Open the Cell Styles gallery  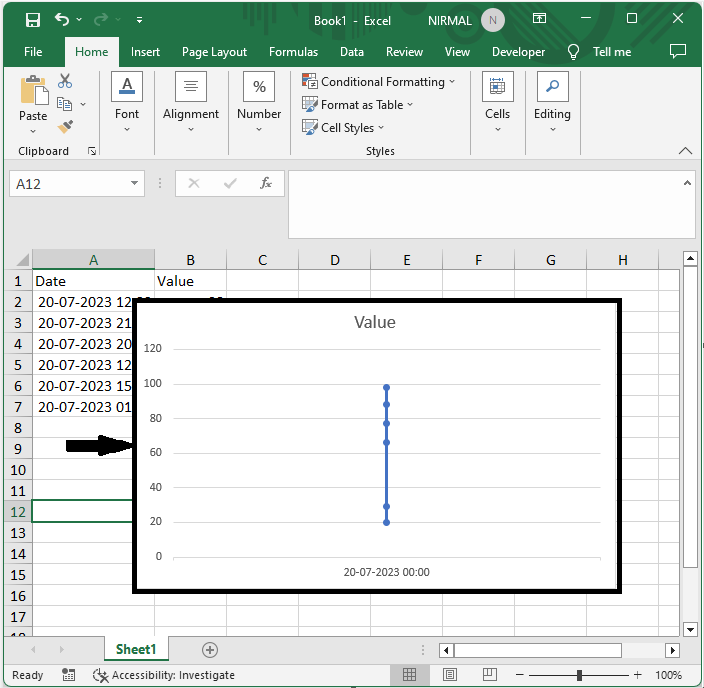(343, 128)
